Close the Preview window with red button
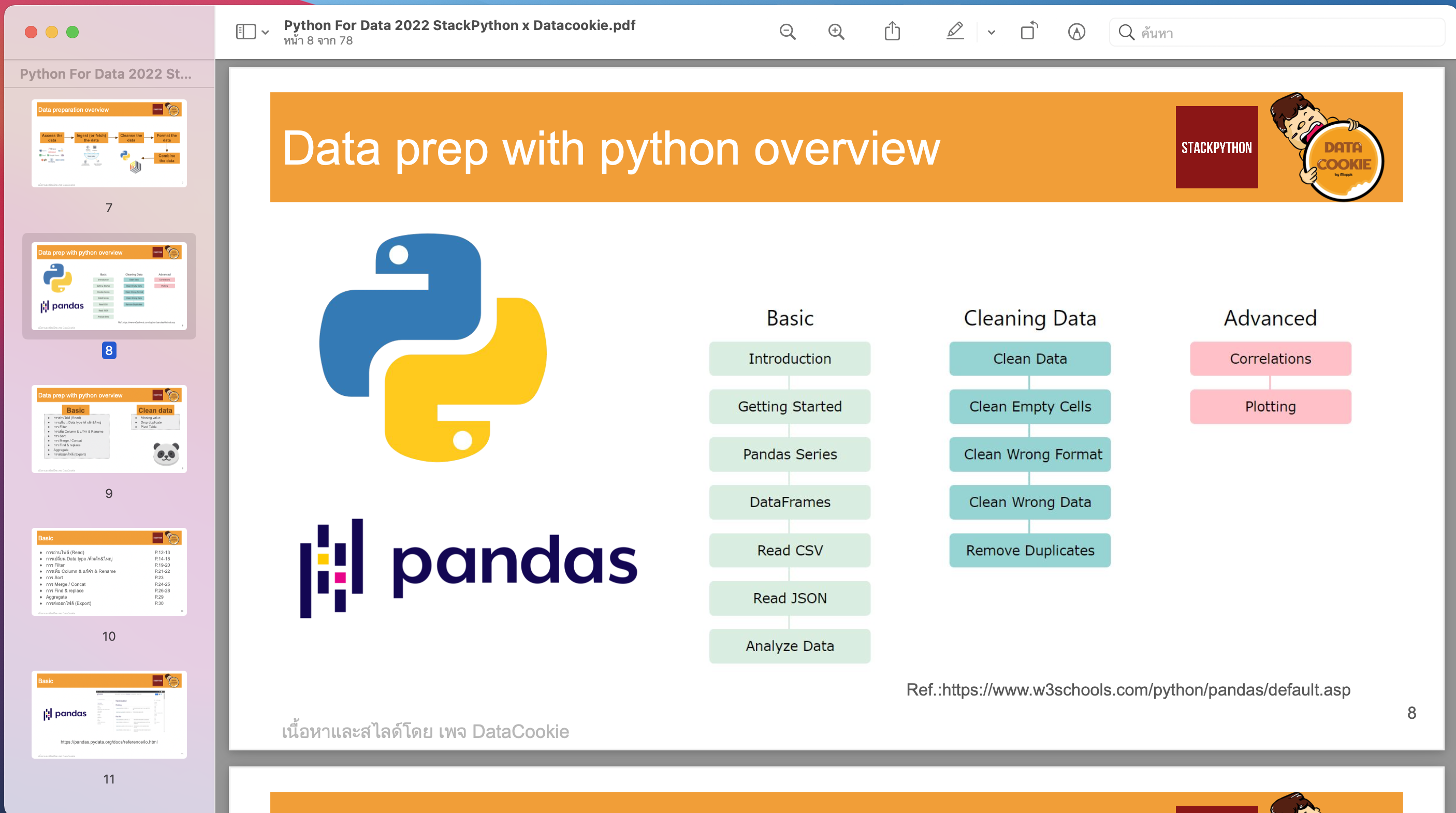1456x813 pixels. pos(31,32)
